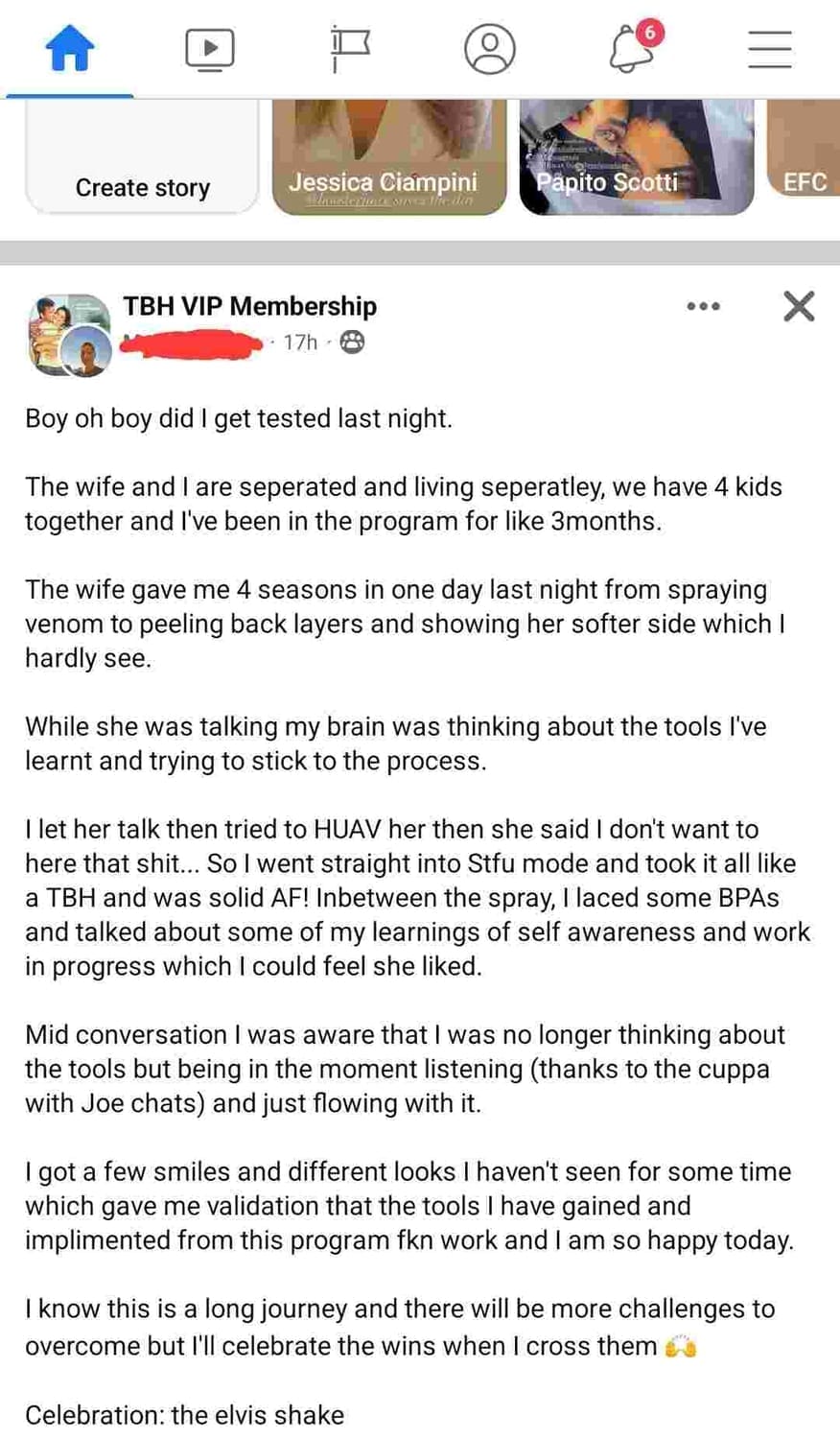This screenshot has height=1439, width=840.
Task: View Jessica Ciampini's story
Action: tap(388, 158)
